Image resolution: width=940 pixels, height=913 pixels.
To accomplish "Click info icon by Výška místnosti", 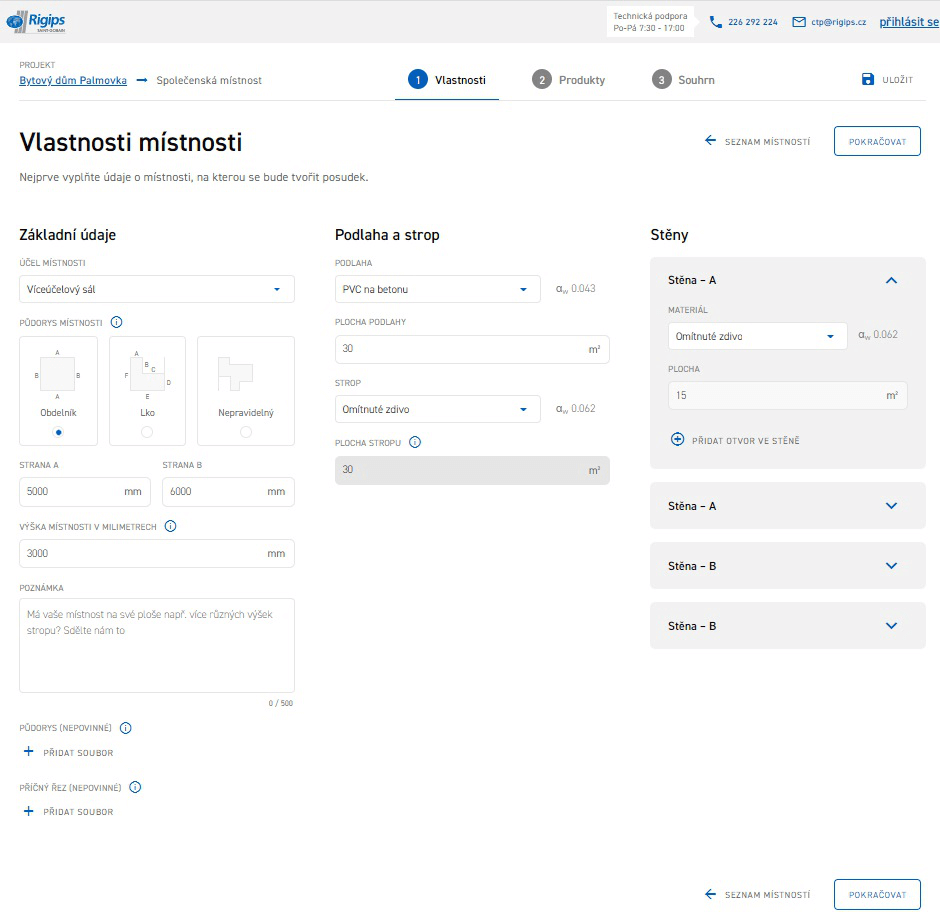I will [170, 526].
